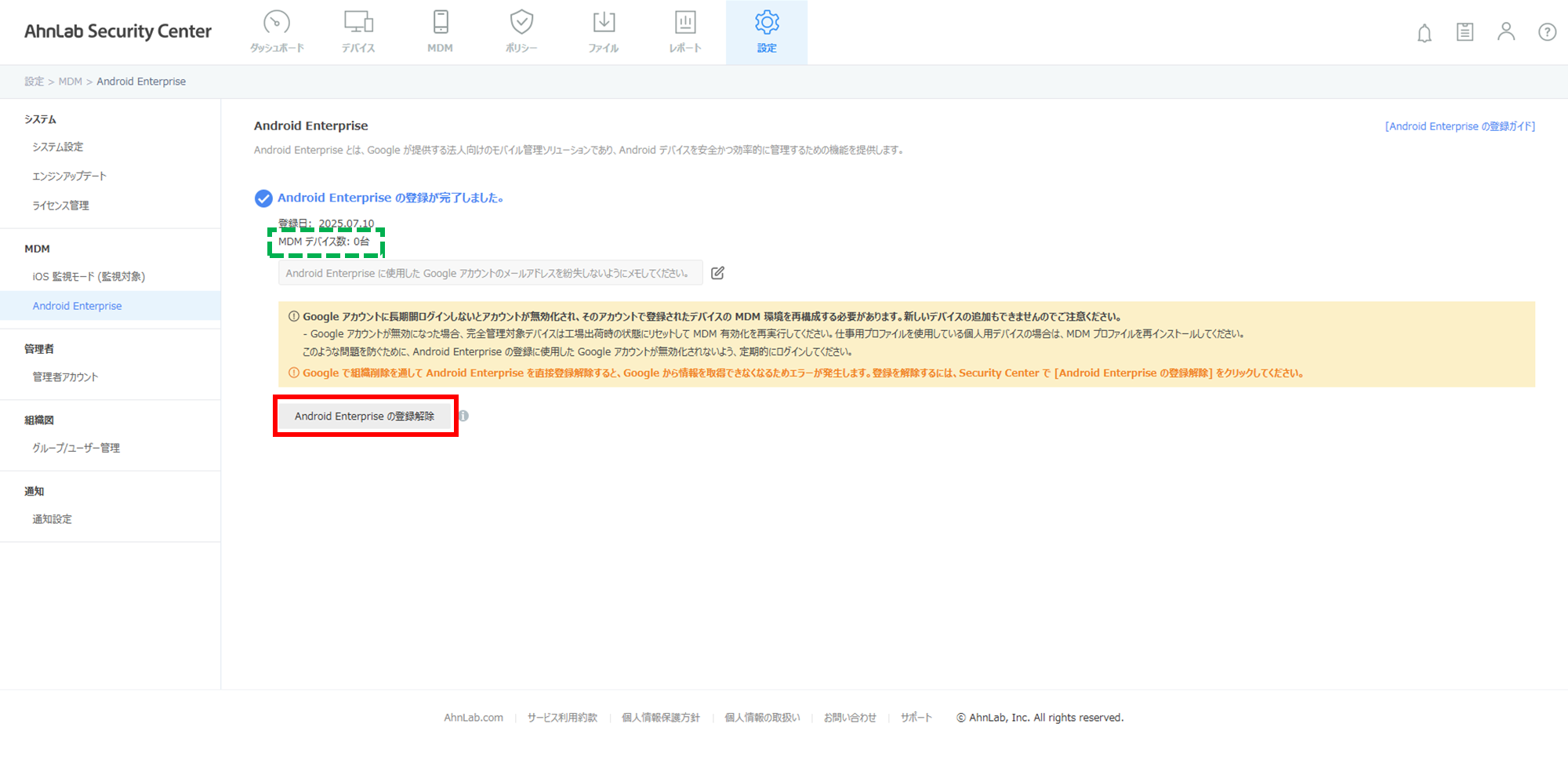Click the MDM sidebar section heading
Screen dimensions: 1568x771
(37, 249)
